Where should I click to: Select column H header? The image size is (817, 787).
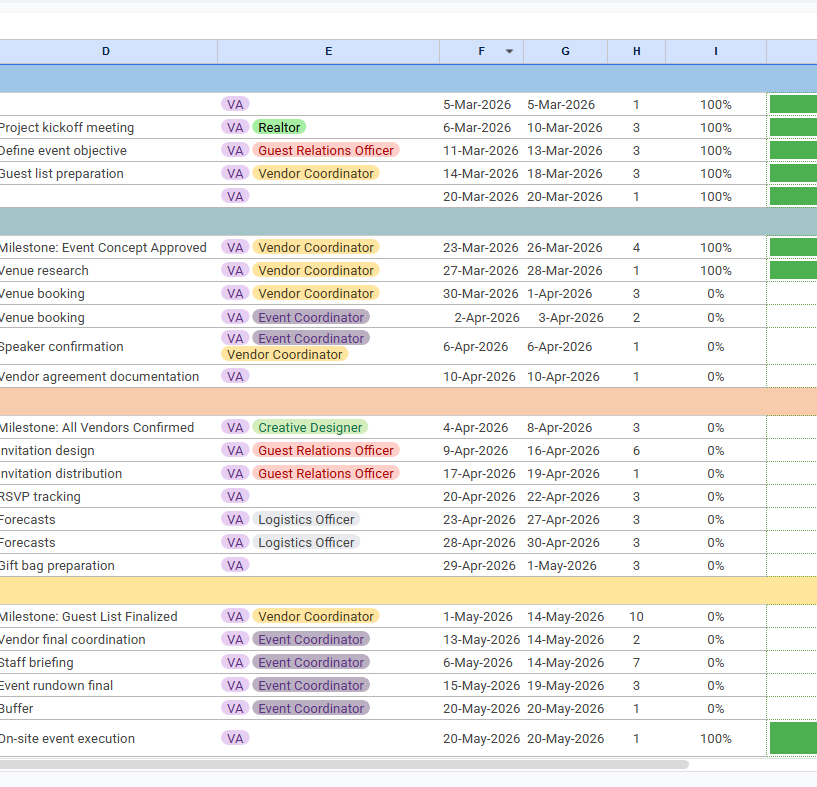click(x=636, y=52)
